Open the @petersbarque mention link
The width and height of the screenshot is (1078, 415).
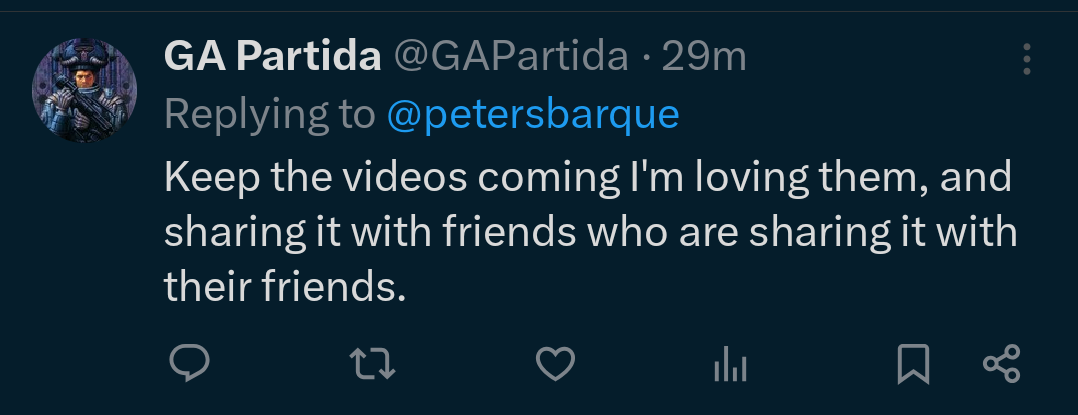pyautogui.click(x=533, y=116)
